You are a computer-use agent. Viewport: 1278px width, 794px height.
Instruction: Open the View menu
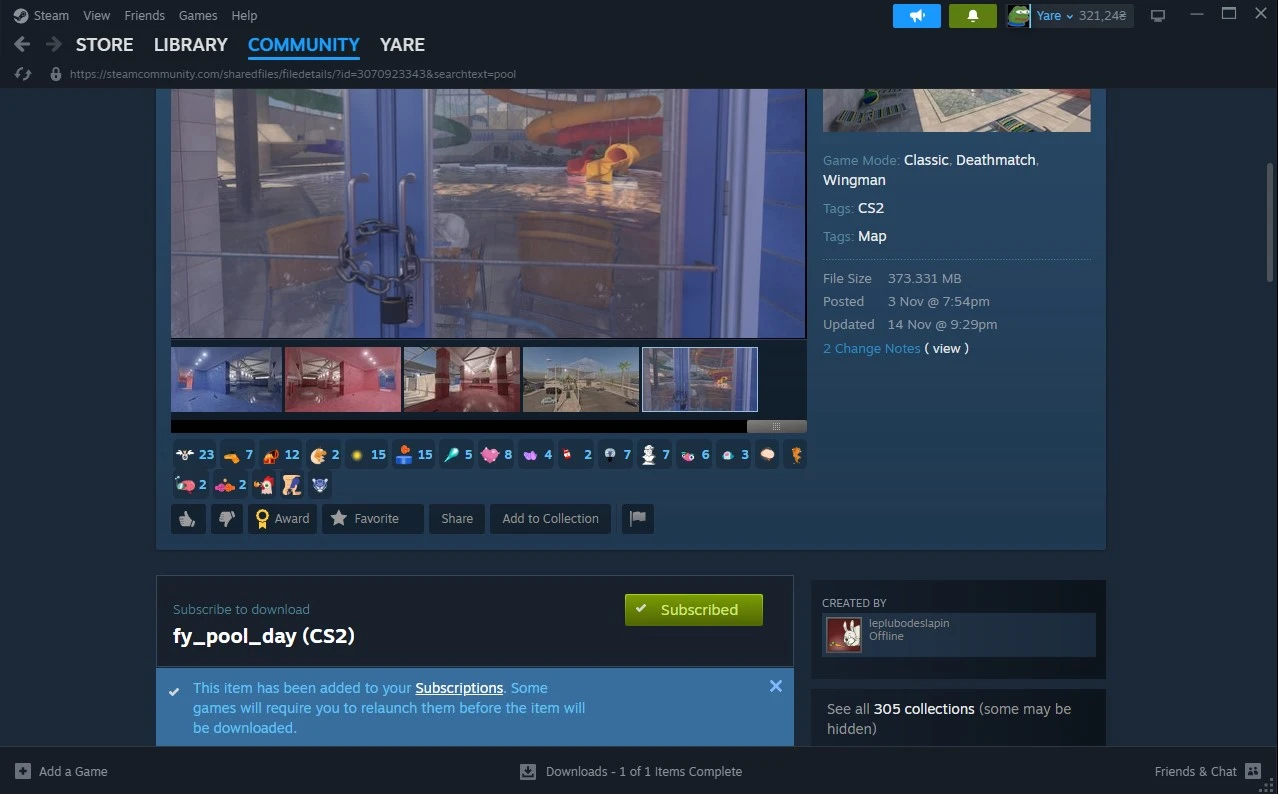97,15
